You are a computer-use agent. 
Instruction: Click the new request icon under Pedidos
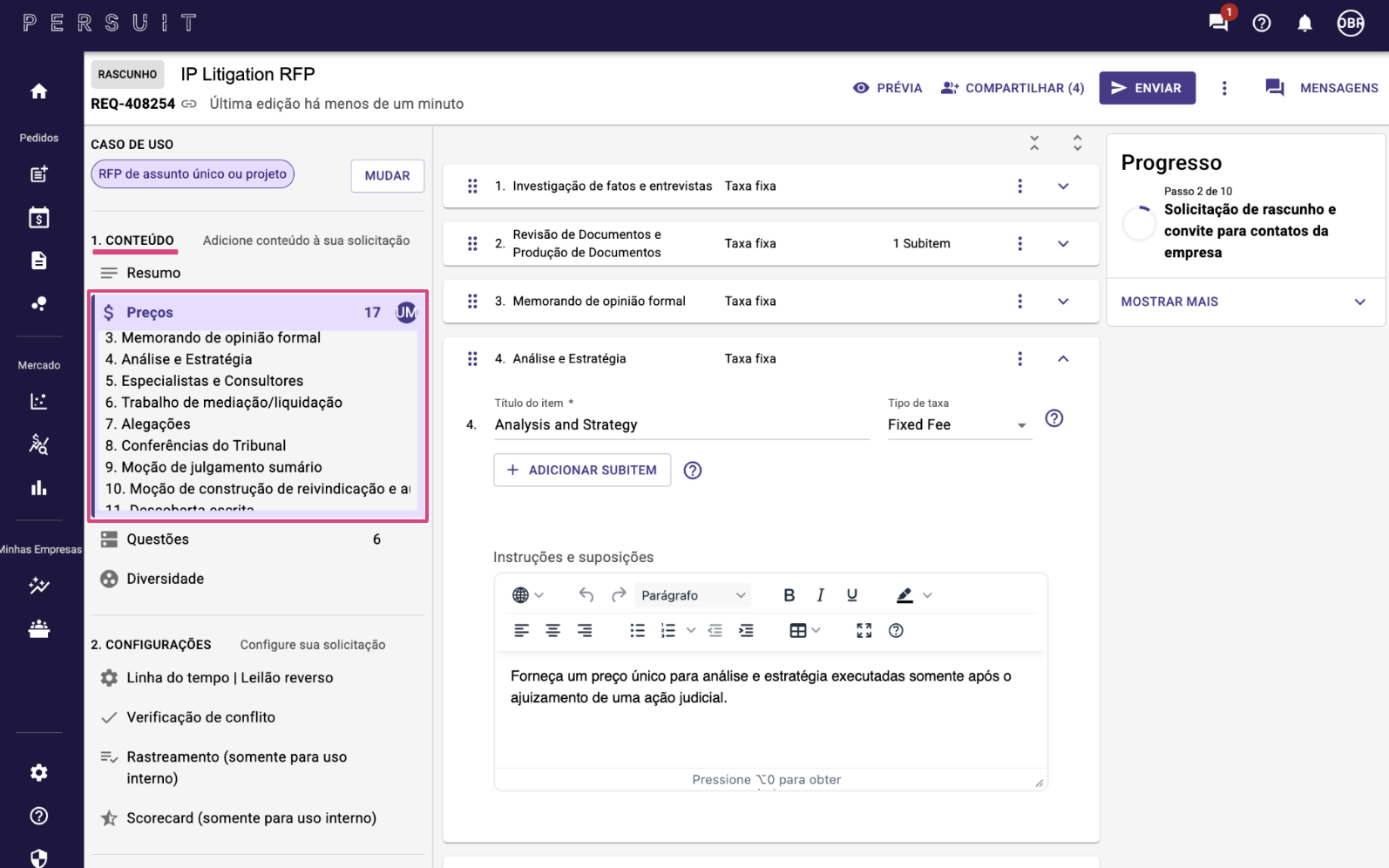pos(38,174)
